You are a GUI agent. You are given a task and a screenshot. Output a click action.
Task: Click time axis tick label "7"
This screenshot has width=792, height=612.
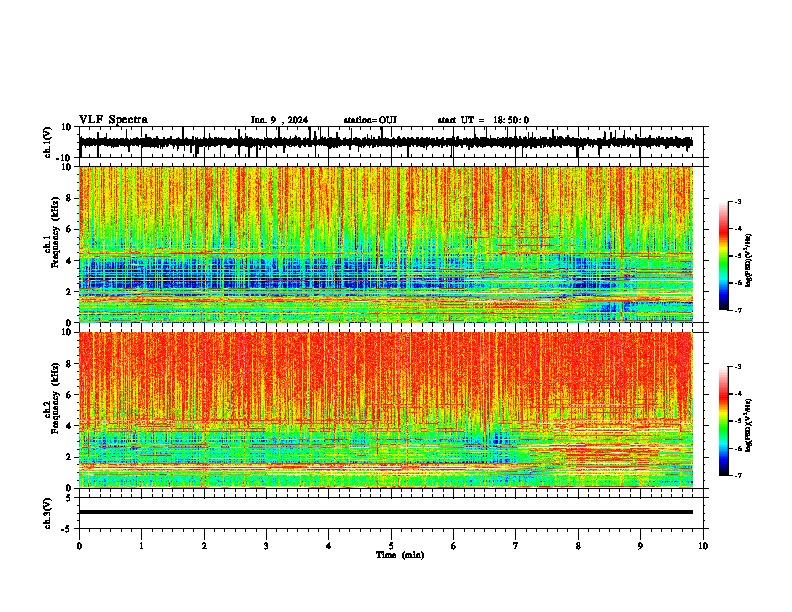(x=516, y=546)
